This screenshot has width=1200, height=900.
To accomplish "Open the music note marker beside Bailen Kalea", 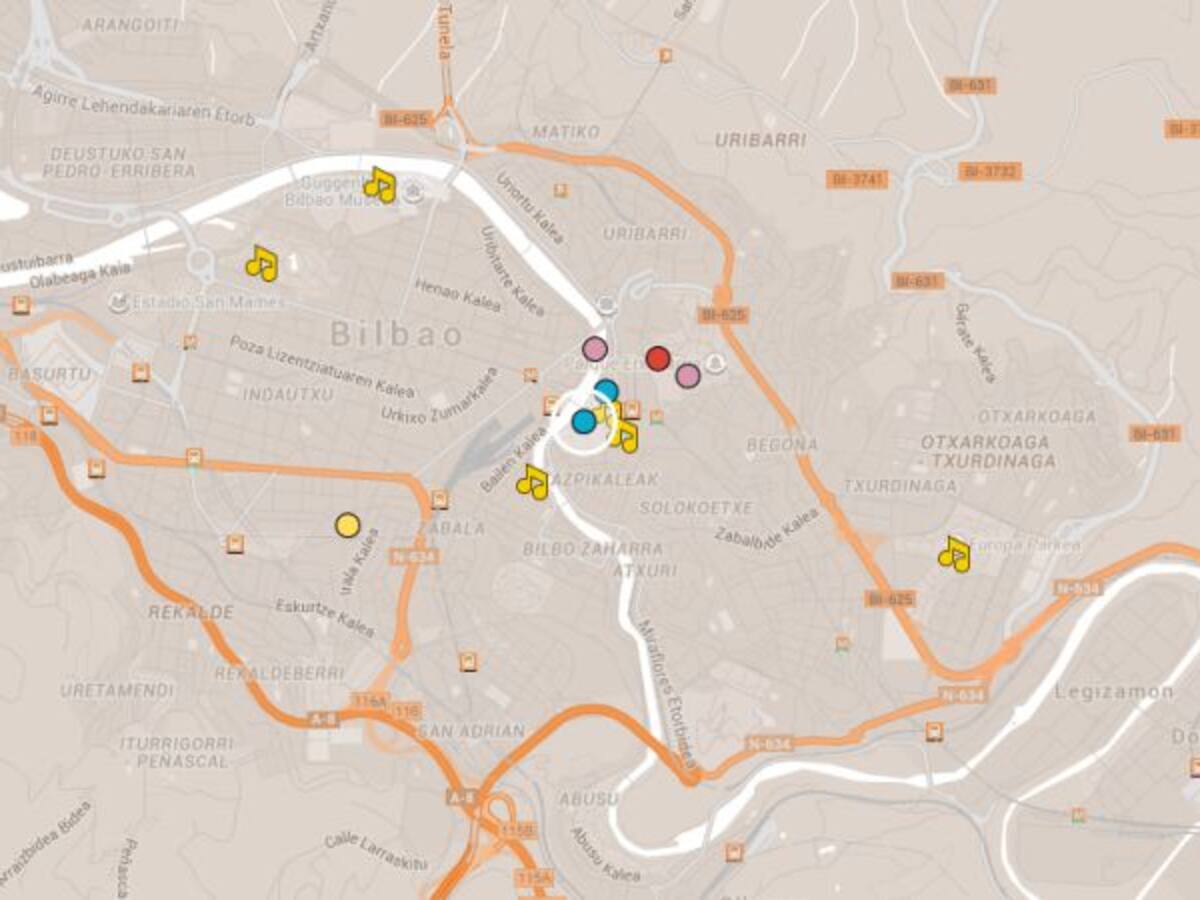I will point(532,482).
